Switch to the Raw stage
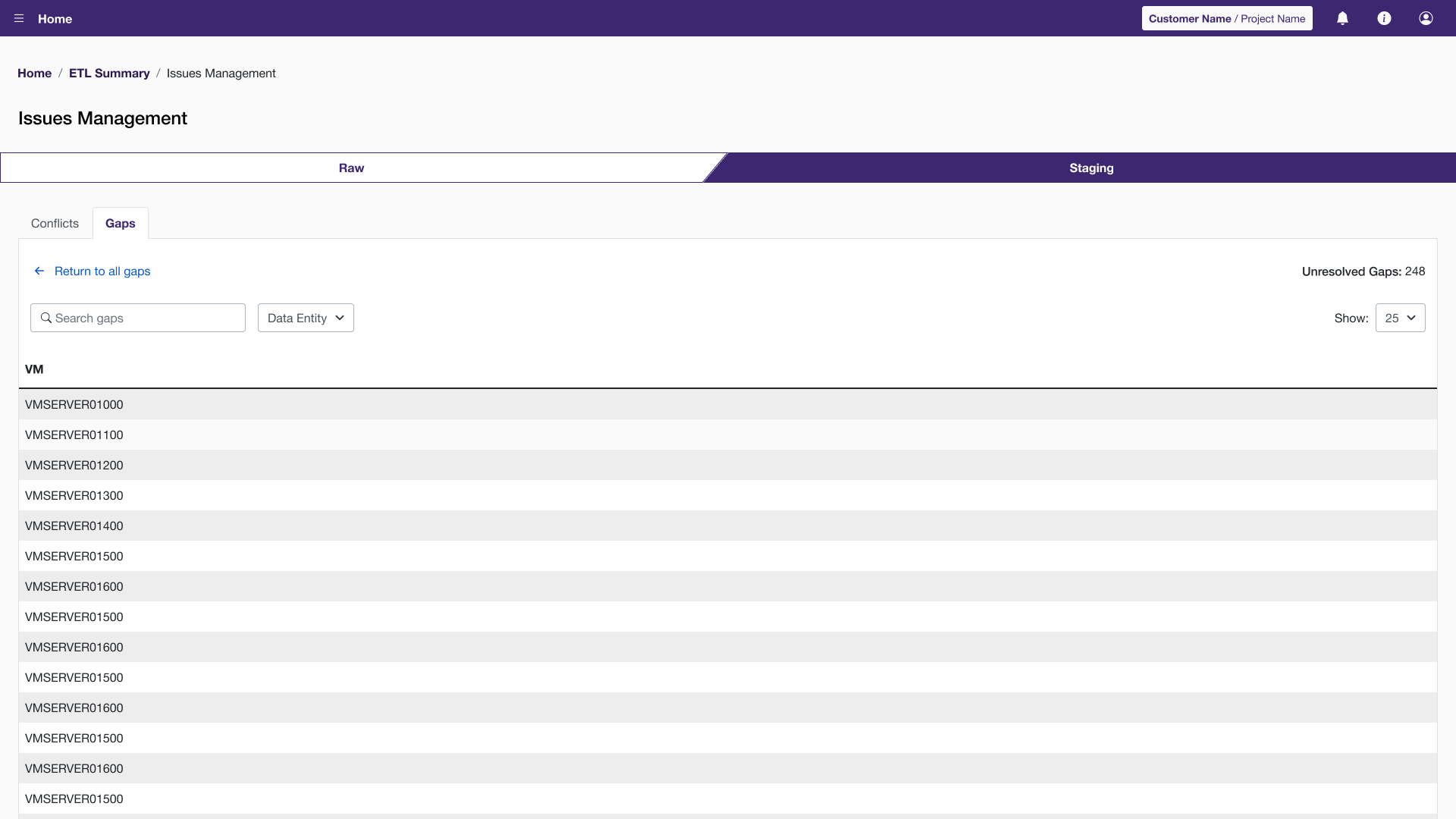 pyautogui.click(x=351, y=168)
